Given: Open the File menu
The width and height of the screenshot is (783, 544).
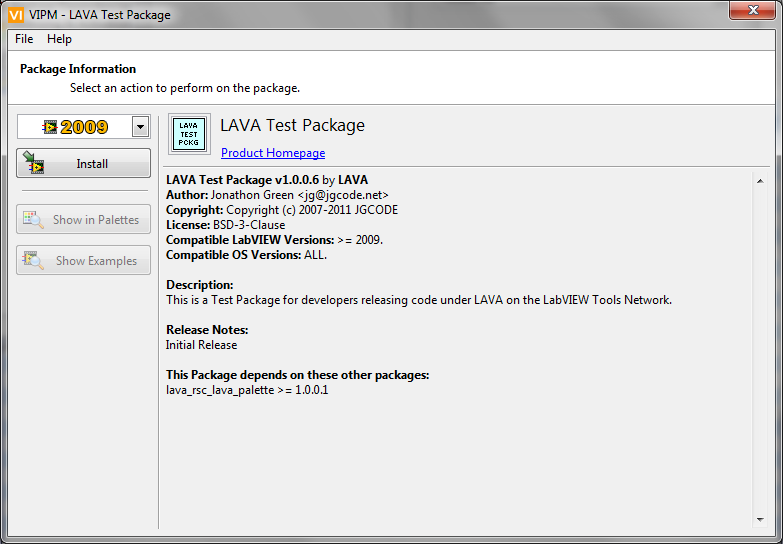Looking at the screenshot, I should [x=24, y=39].
